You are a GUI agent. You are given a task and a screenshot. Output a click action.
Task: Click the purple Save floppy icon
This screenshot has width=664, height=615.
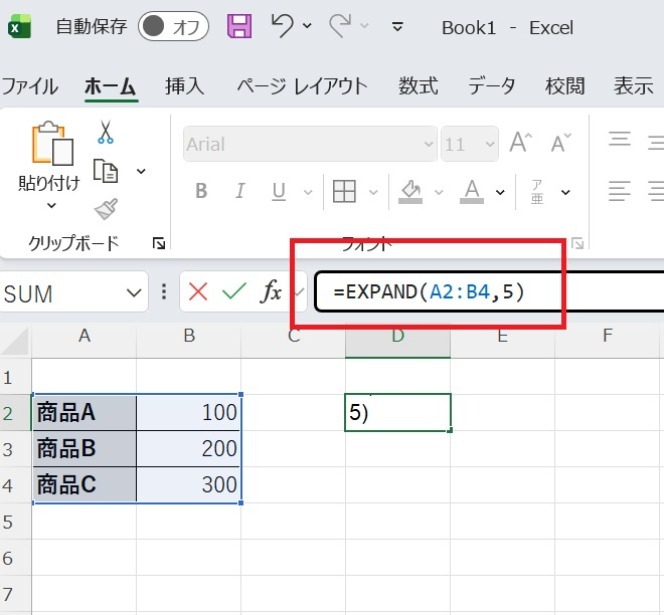coord(240,26)
